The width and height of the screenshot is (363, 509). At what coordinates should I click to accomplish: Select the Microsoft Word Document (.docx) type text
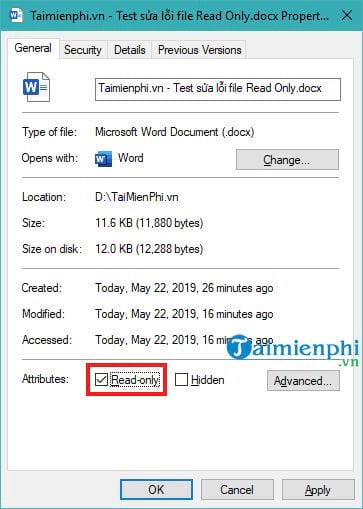[175, 132]
